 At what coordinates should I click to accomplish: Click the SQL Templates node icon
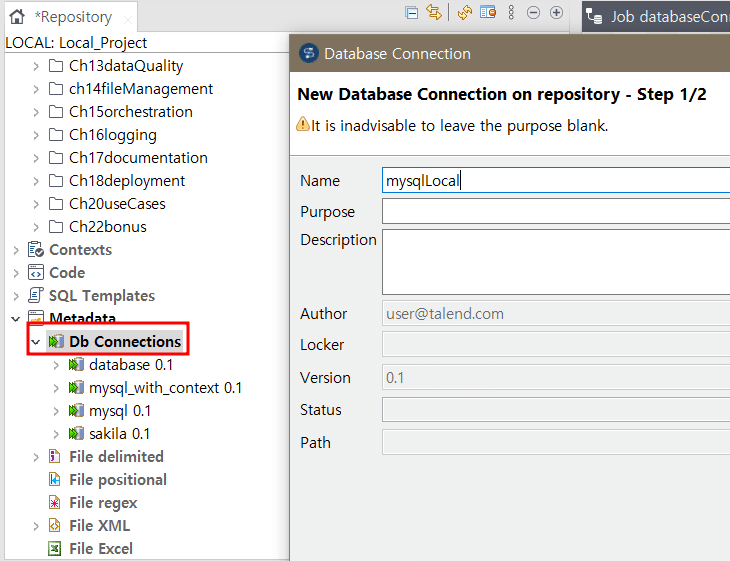click(x=36, y=295)
